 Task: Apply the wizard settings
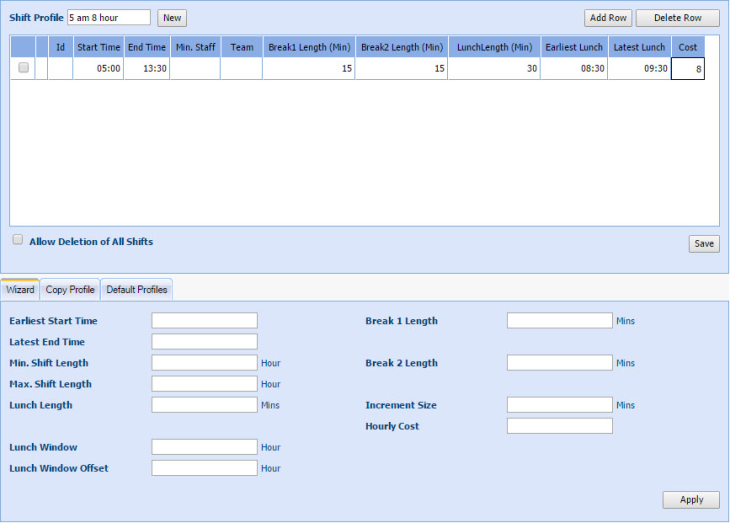click(690, 500)
